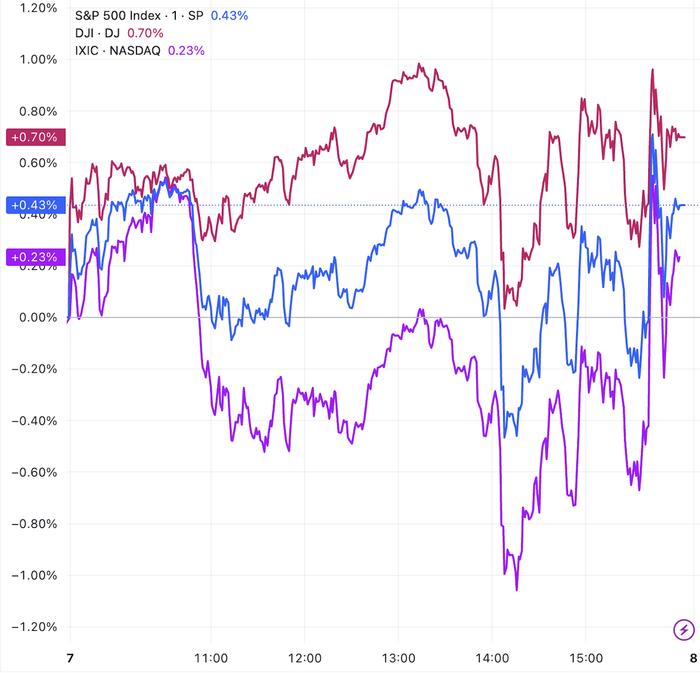Click the blue +0.43% price label
Viewport: 700px width, 673px height.
[x=36, y=206]
